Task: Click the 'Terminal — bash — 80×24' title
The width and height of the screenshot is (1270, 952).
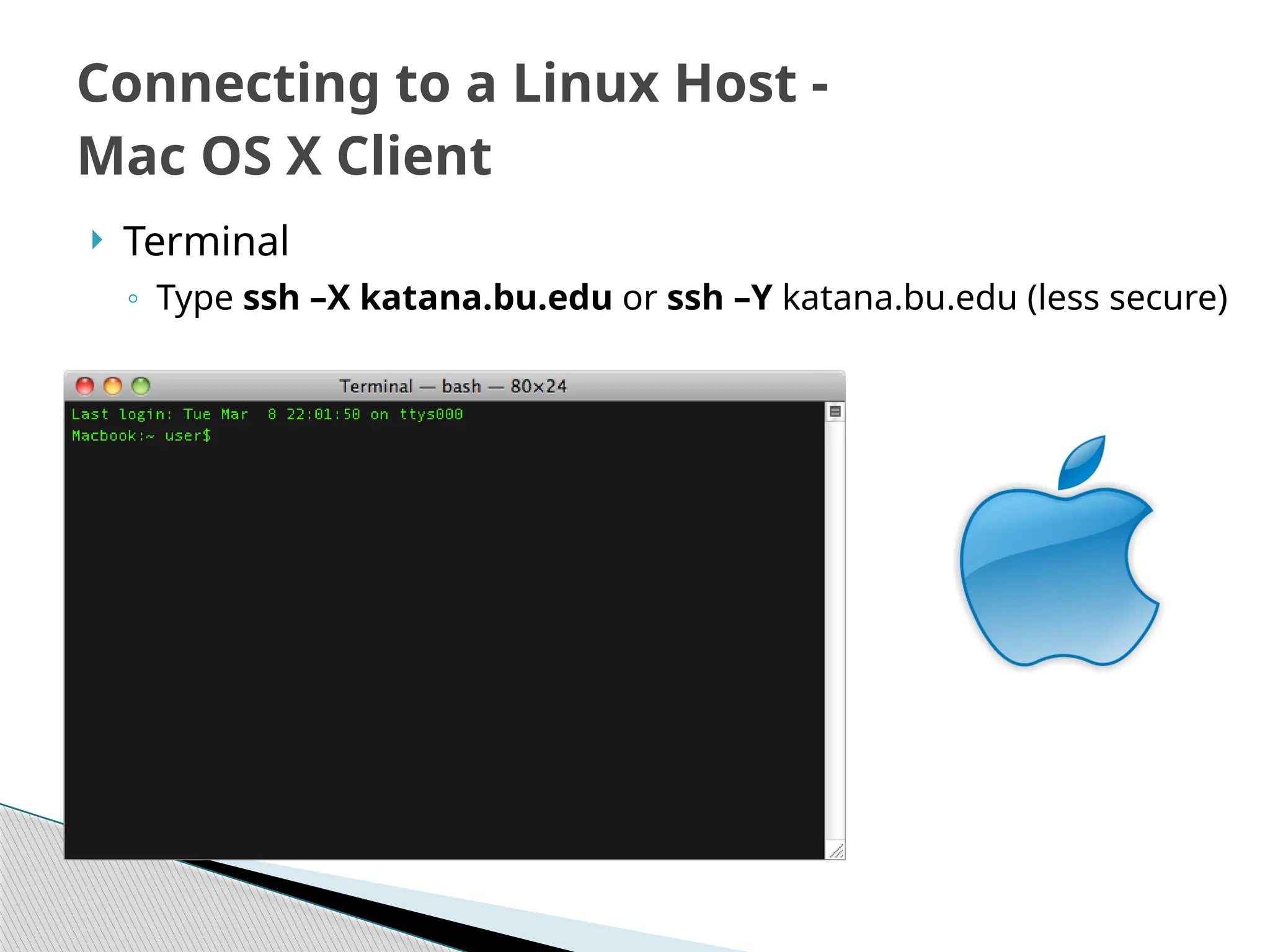Action: (x=453, y=386)
